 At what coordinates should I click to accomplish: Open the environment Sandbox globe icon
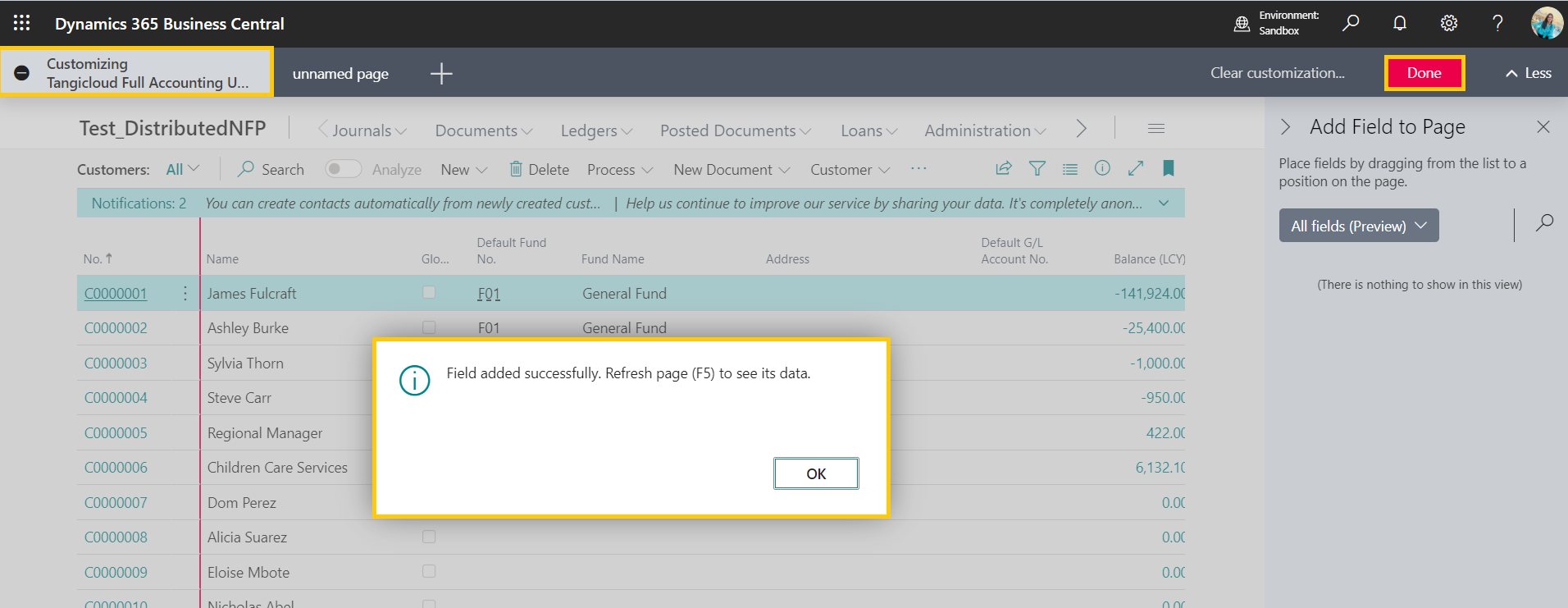(x=1242, y=24)
